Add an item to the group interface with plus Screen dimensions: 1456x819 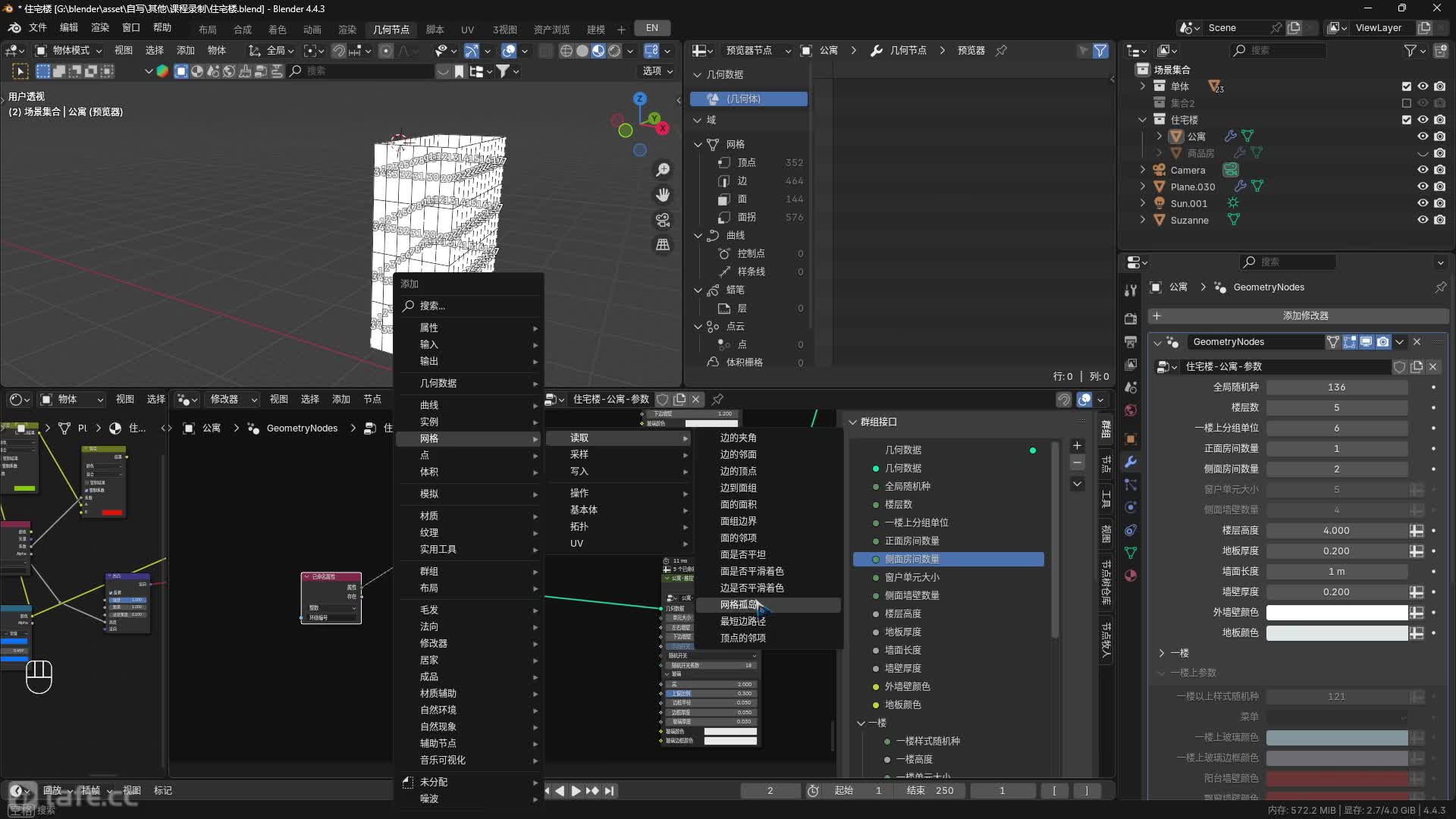tap(1077, 446)
